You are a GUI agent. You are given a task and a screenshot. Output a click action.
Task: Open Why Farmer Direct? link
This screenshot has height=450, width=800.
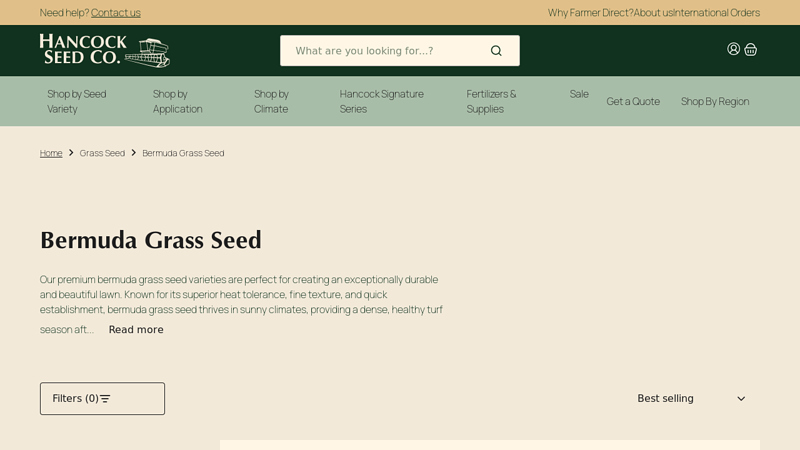coord(590,13)
